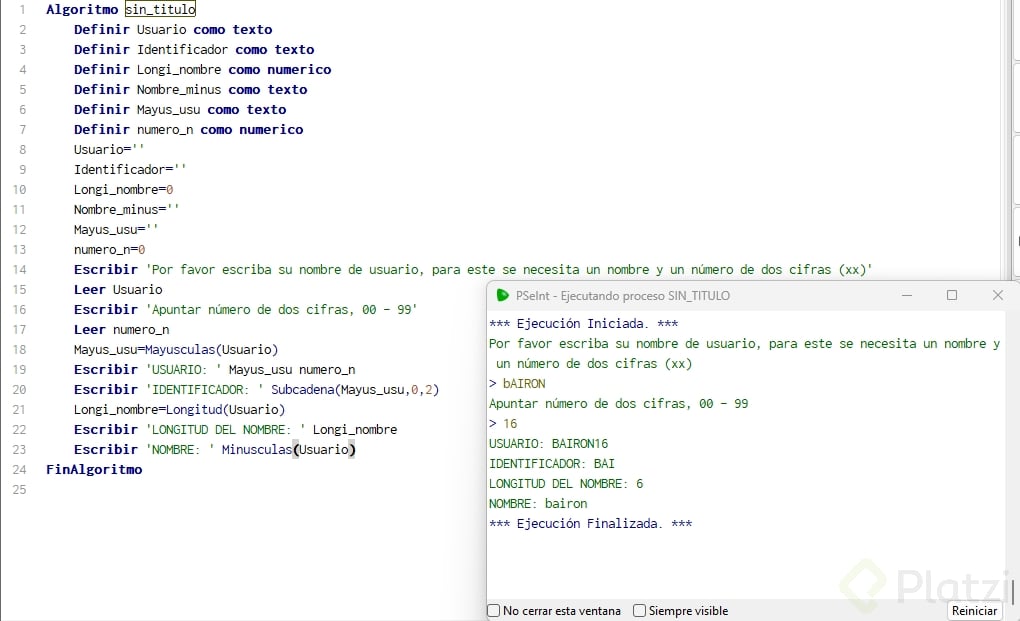Click the Escribir 'Apuntar número de dos cifras' line
The image size is (1020, 621).
(245, 310)
